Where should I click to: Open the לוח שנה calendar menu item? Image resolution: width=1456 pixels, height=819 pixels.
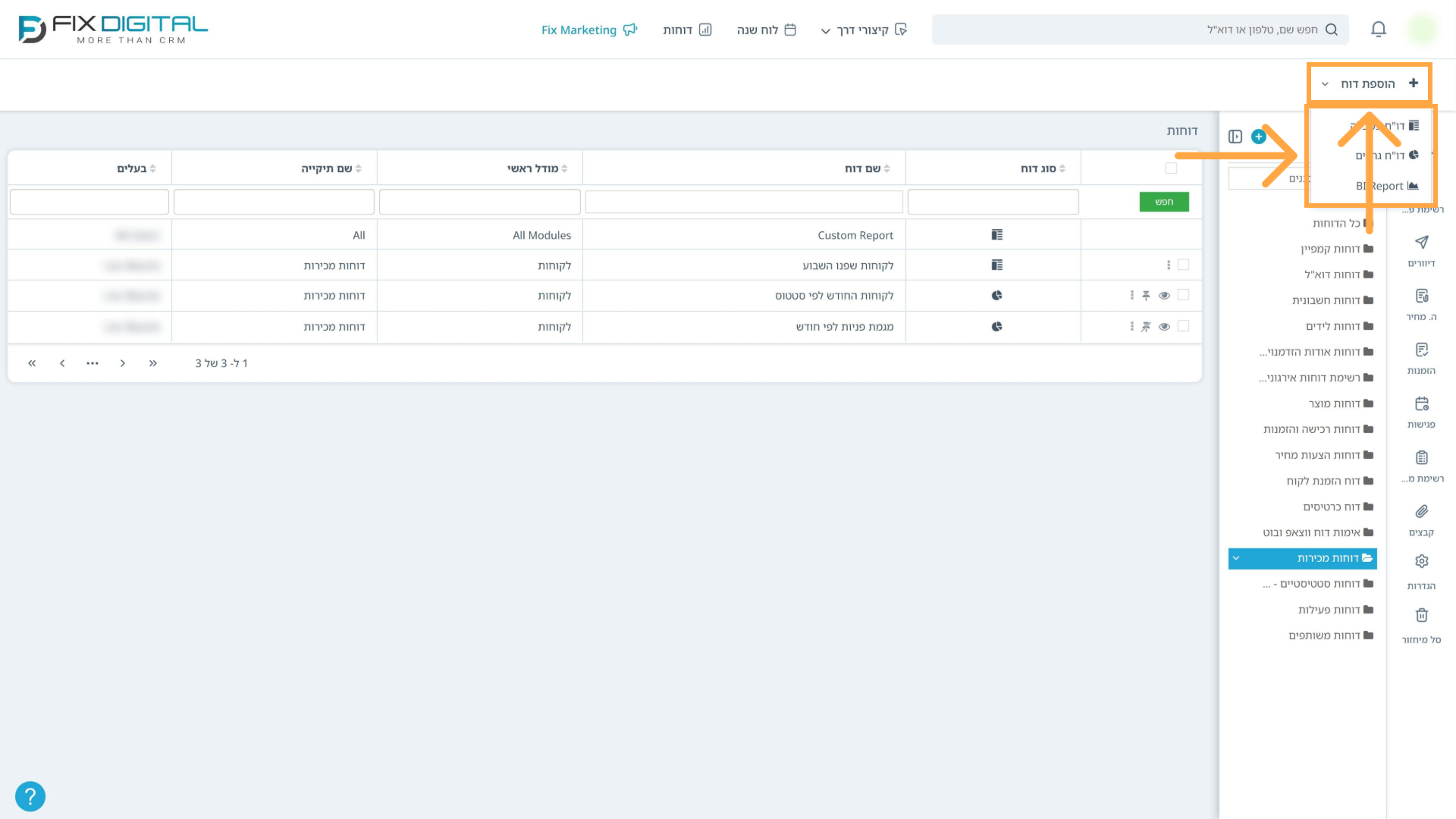766,30
